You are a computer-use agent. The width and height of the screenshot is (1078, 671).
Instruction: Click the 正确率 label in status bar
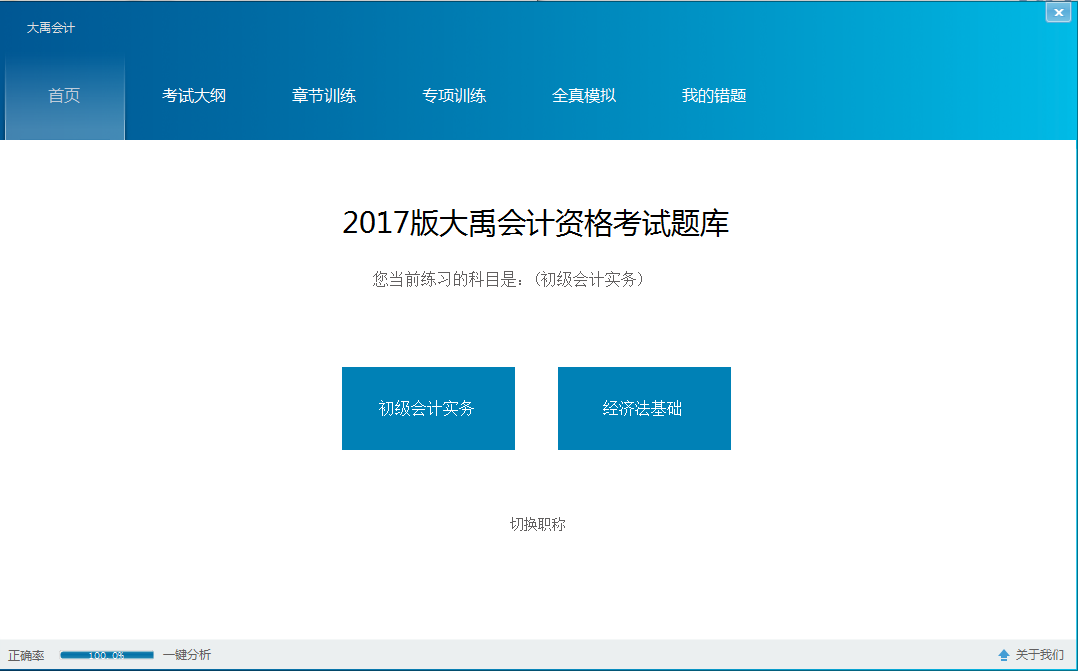(26, 655)
